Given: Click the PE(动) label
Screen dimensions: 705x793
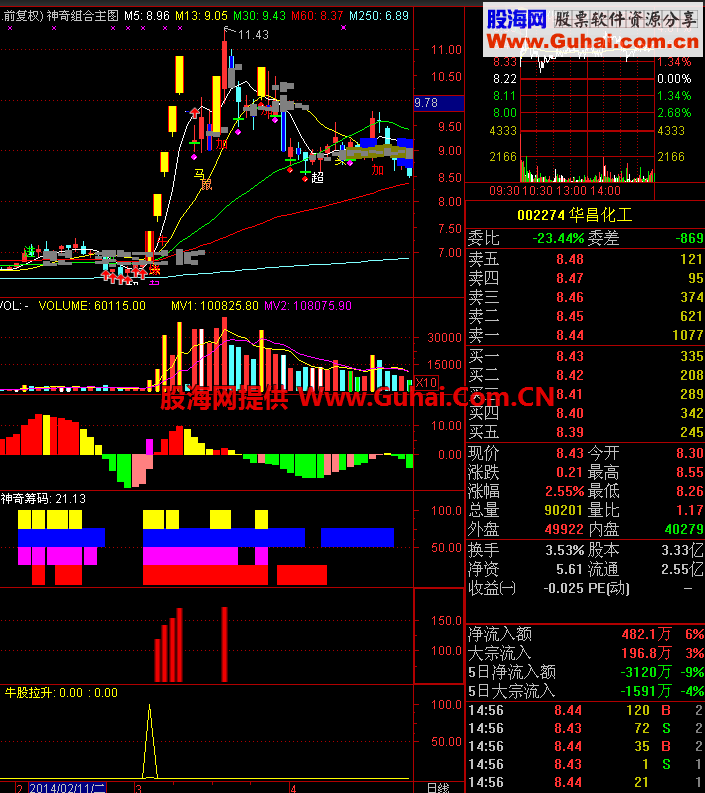Looking at the screenshot, I should (x=609, y=589).
